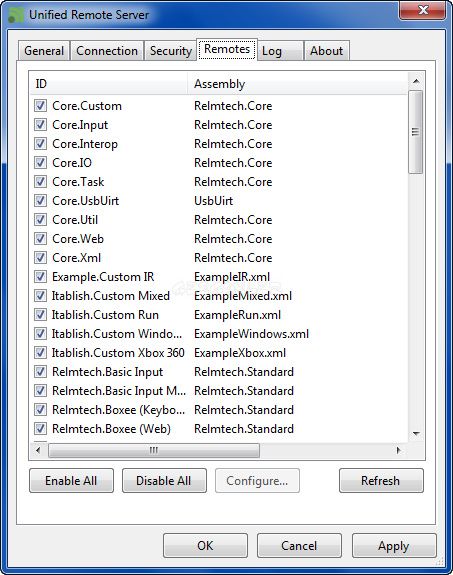Toggle the Example.Custom IR checkbox
The width and height of the screenshot is (453, 575).
click(x=40, y=276)
